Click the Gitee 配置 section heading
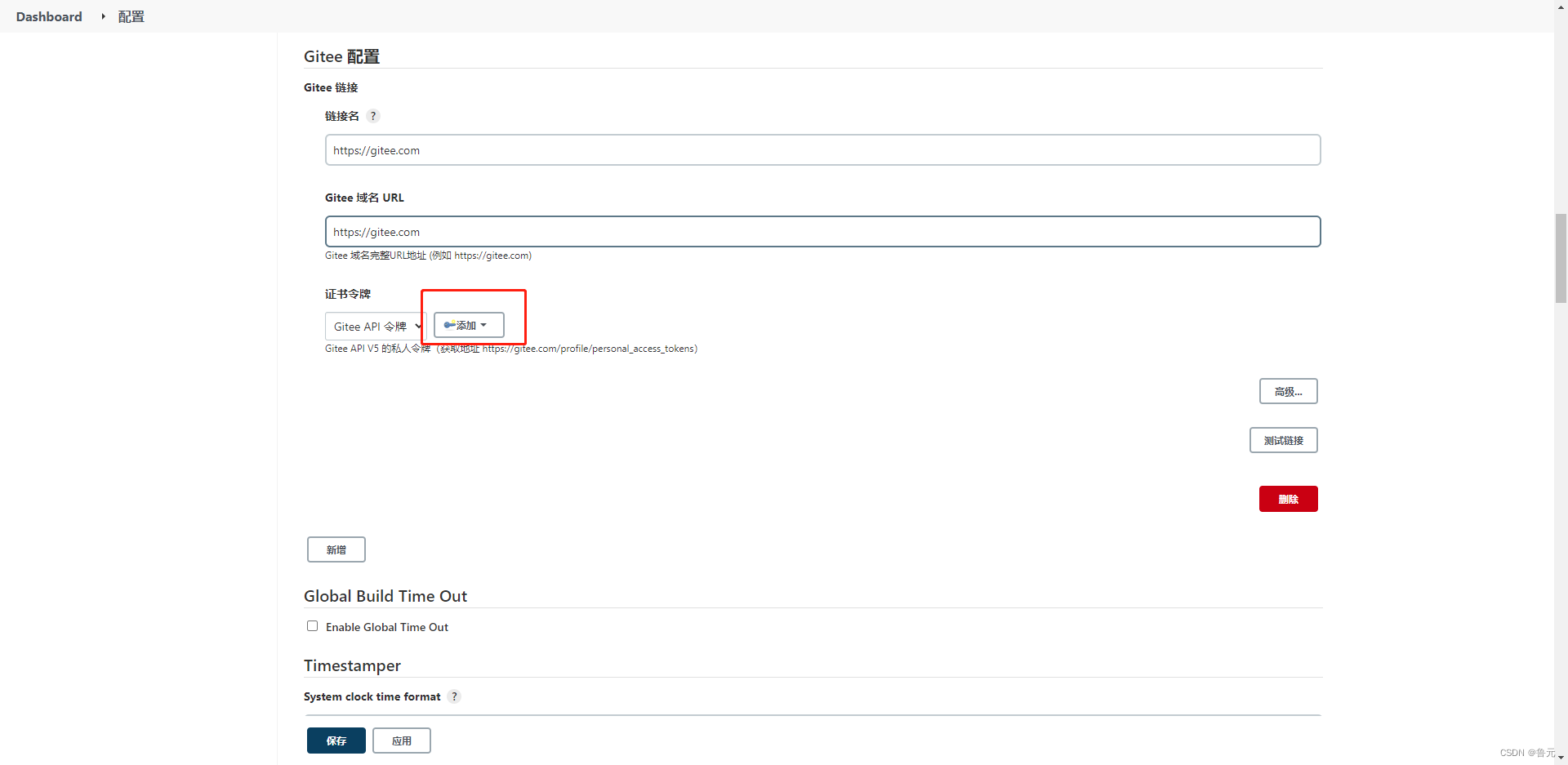The width and height of the screenshot is (1568, 765). point(341,56)
